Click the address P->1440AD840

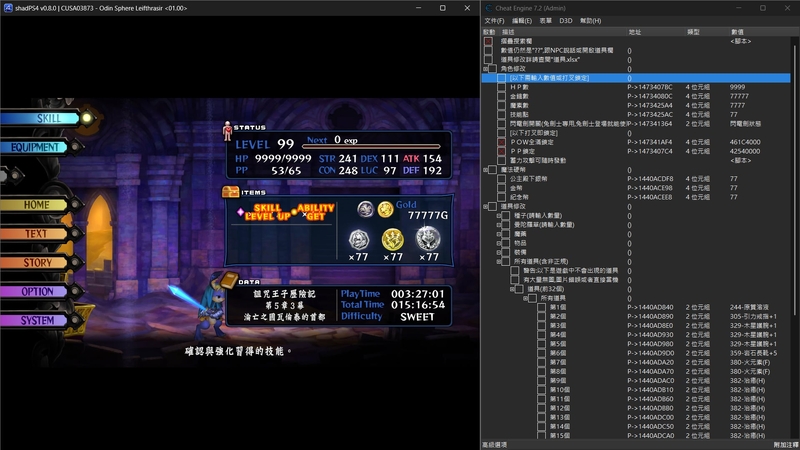pos(651,308)
